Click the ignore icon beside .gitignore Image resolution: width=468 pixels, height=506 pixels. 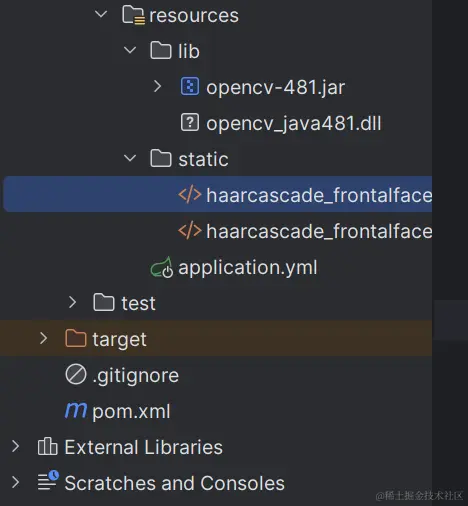(x=76, y=374)
